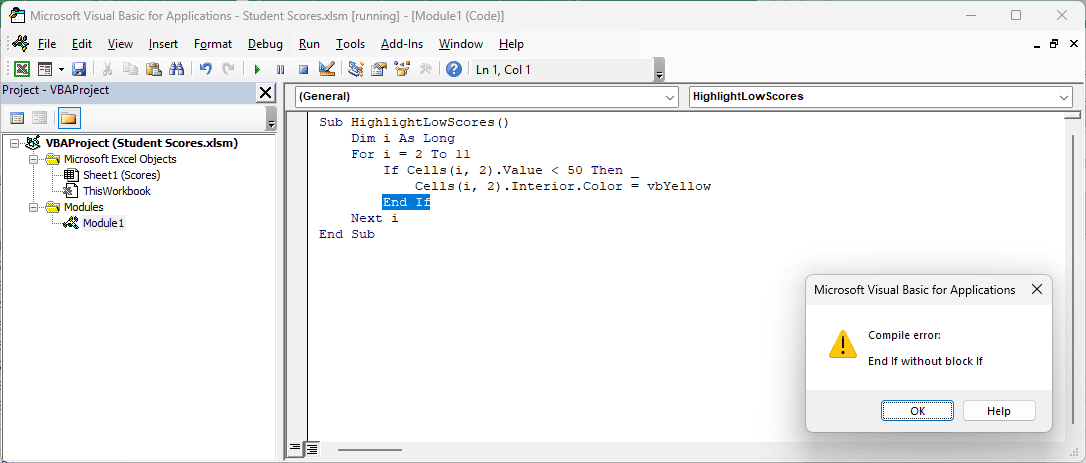This screenshot has height=463, width=1086.
Task: Click the Redo arrow icon
Action: tap(228, 69)
